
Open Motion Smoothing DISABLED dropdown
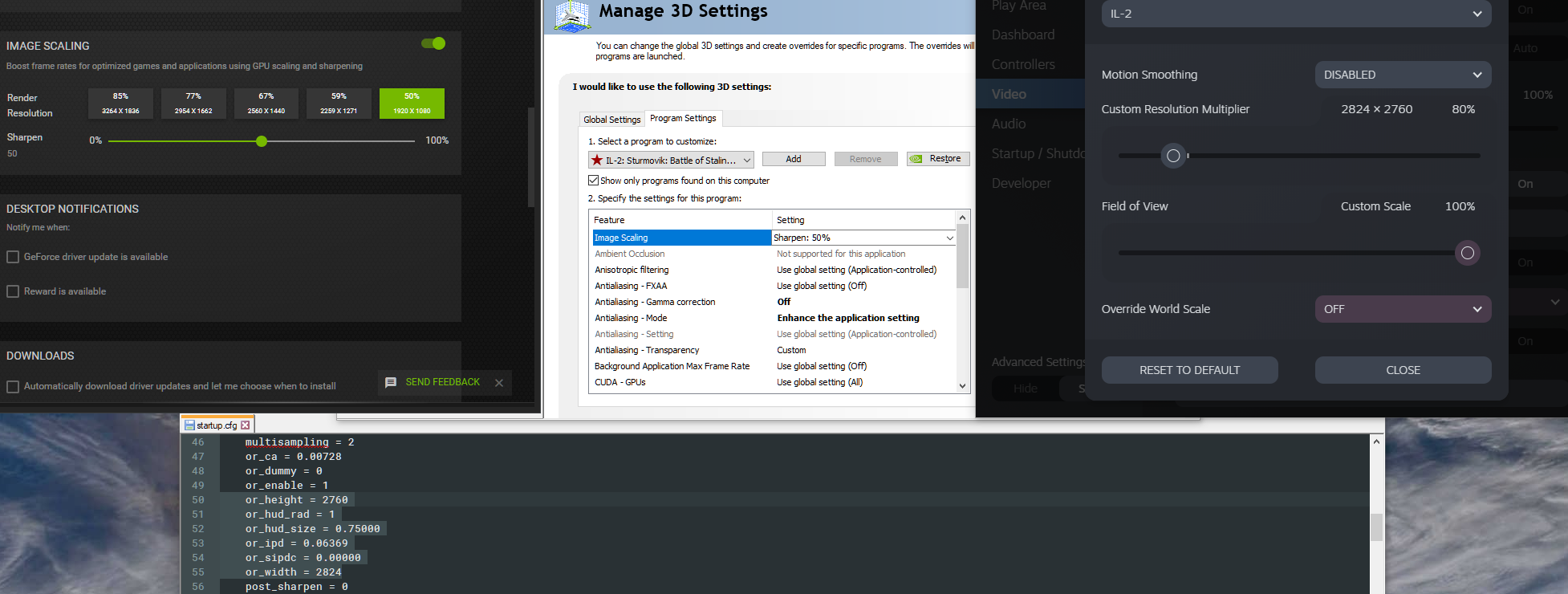pyautogui.click(x=1403, y=75)
